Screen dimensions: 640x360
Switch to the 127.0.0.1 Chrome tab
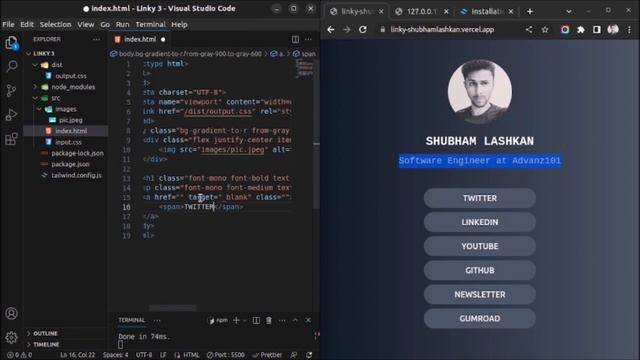(x=422, y=11)
